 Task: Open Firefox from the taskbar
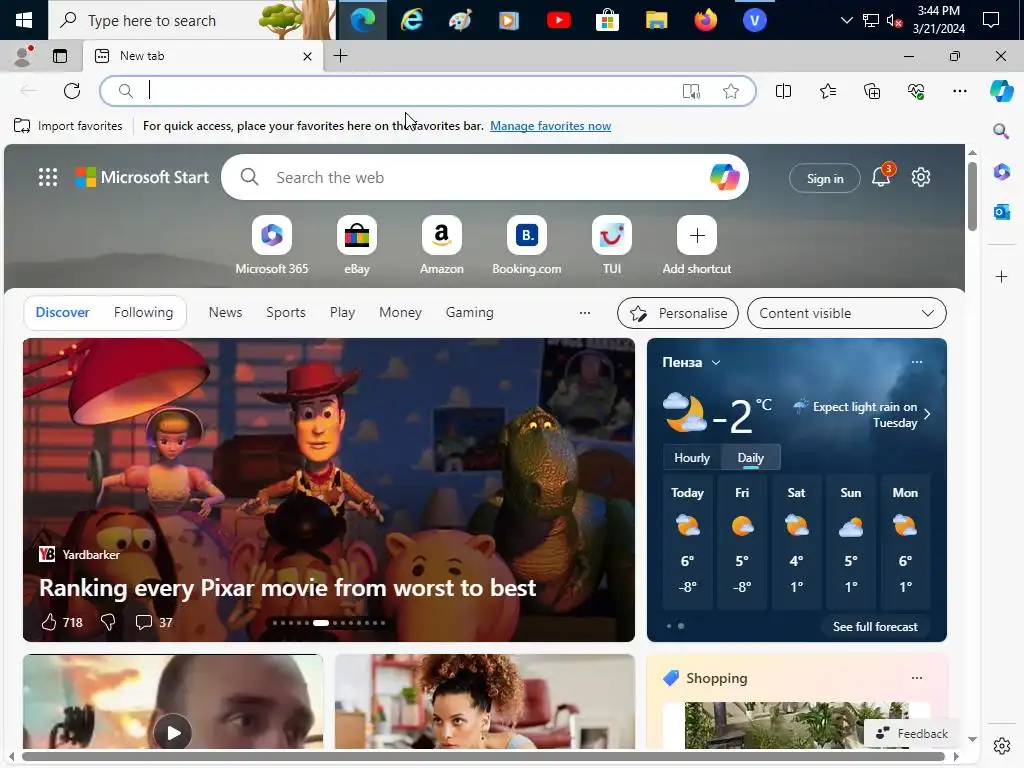pos(705,20)
